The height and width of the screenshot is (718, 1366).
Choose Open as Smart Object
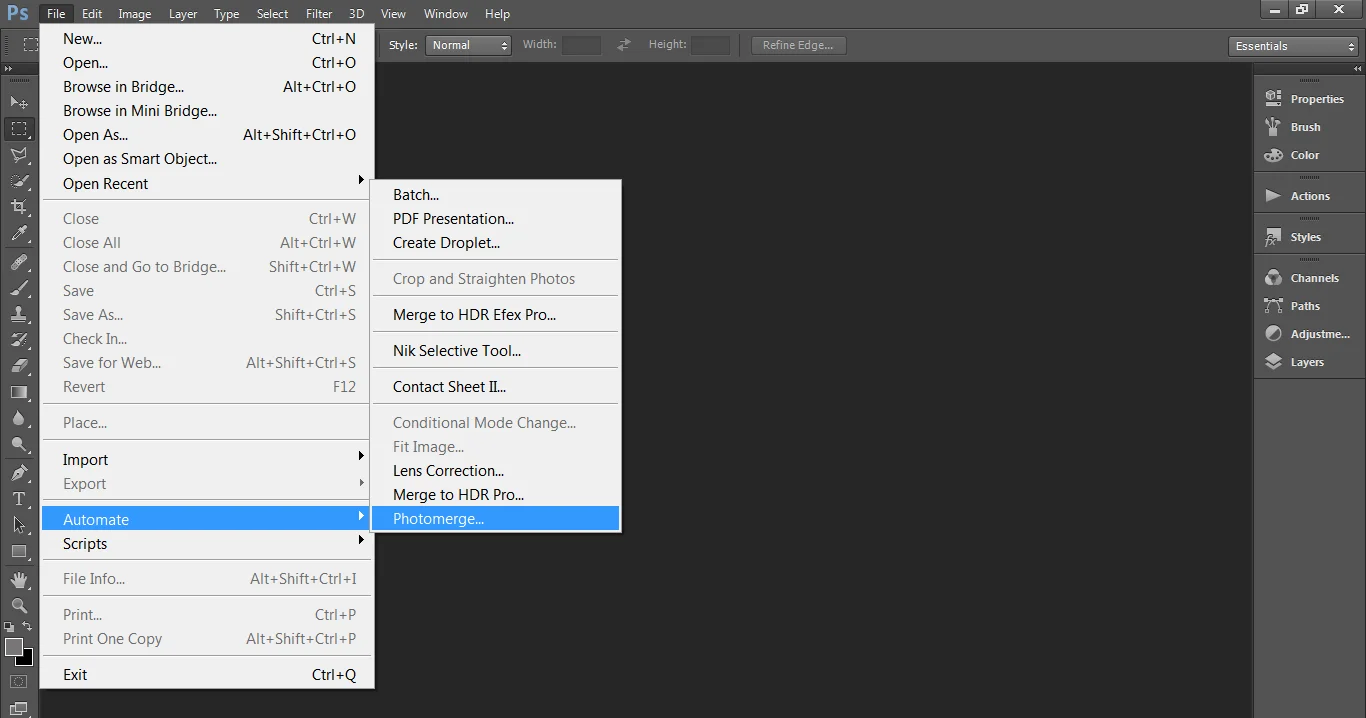tap(208, 159)
